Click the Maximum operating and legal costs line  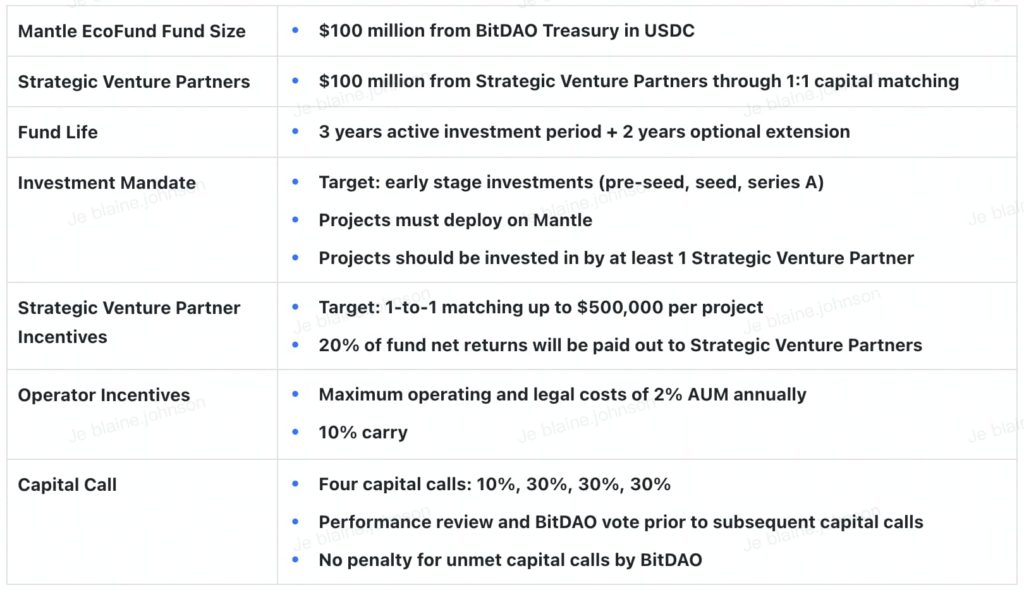pyautogui.click(x=562, y=395)
